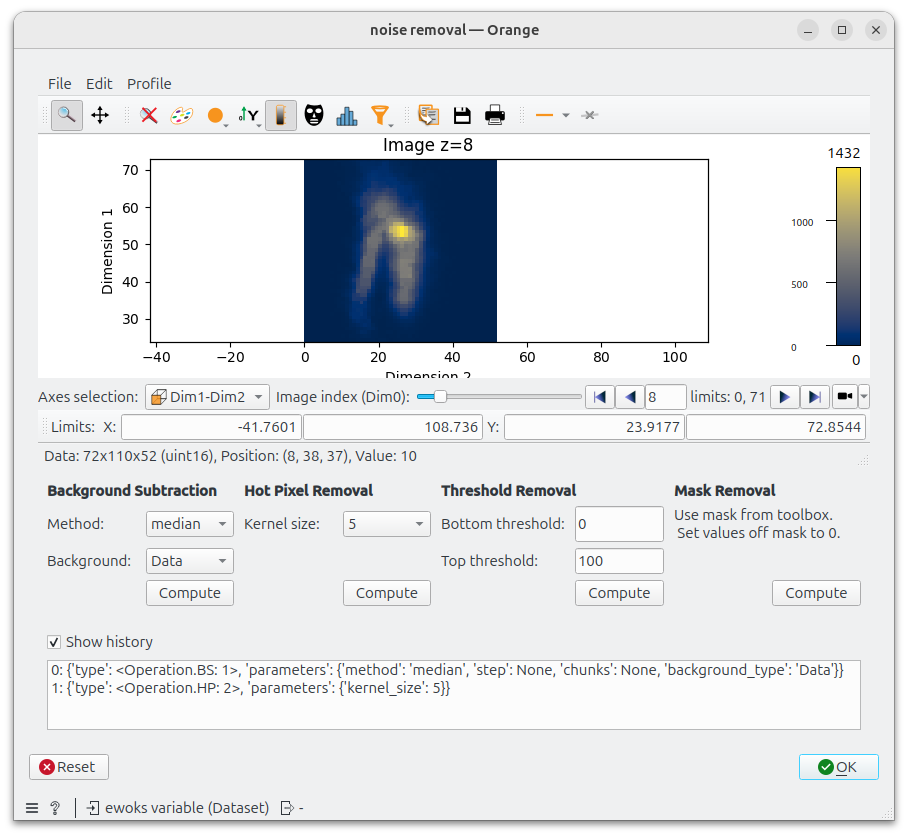Image resolution: width=908 pixels, height=837 pixels.
Task: Expand the Kernel size dropdown
Action: 387,524
